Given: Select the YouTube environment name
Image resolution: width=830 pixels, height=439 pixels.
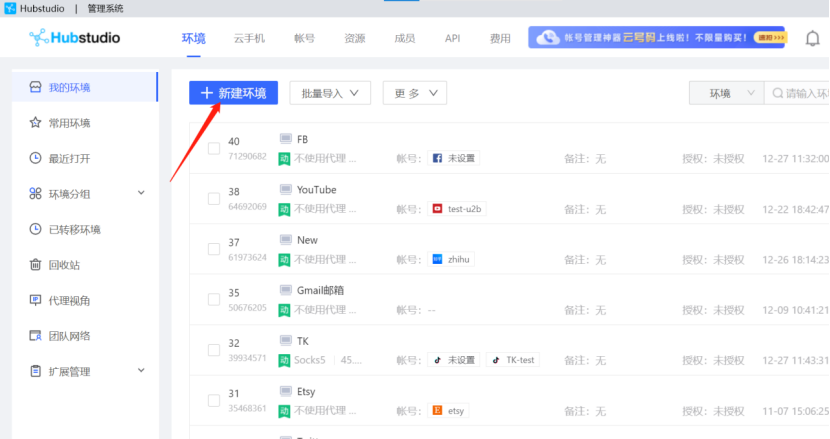Looking at the screenshot, I should pyautogui.click(x=317, y=190).
